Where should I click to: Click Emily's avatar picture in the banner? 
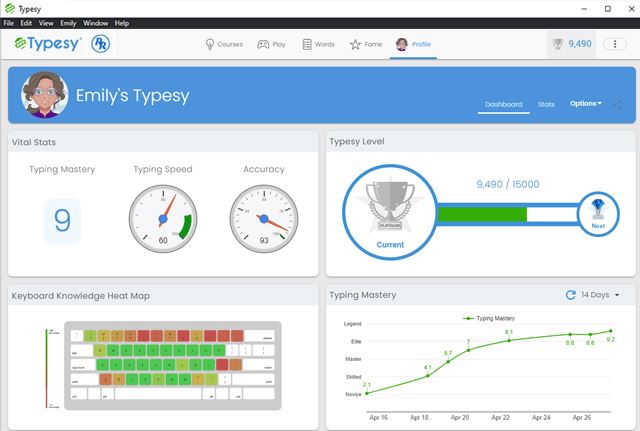coord(45,97)
